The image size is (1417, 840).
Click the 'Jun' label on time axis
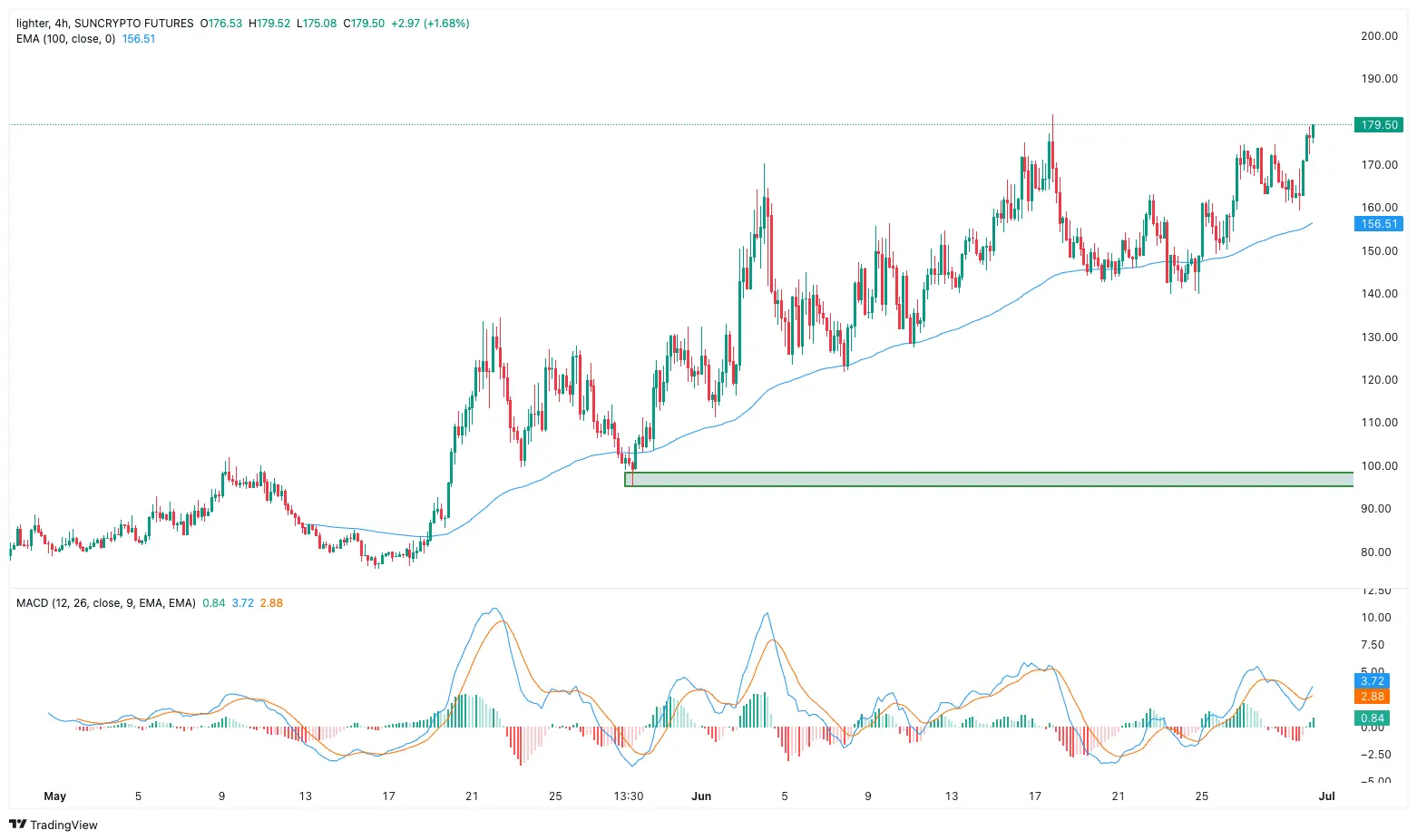tap(701, 796)
